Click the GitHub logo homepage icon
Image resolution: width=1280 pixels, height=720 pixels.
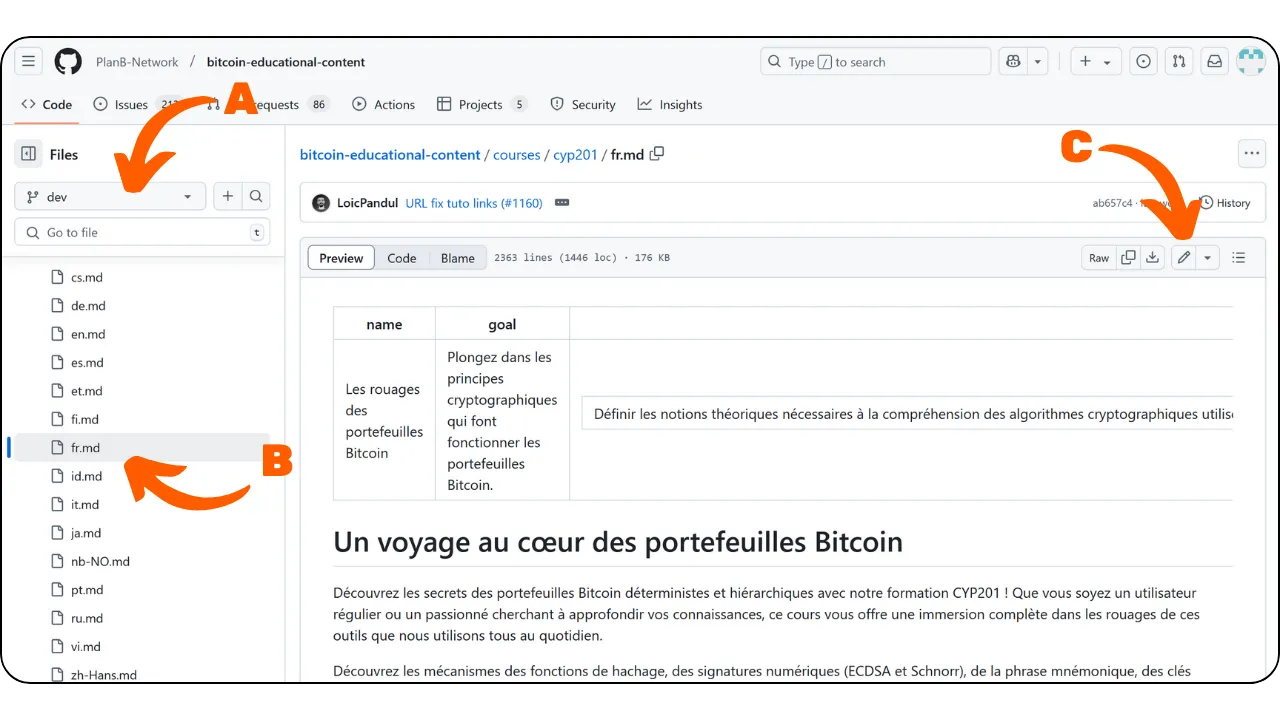[68, 62]
